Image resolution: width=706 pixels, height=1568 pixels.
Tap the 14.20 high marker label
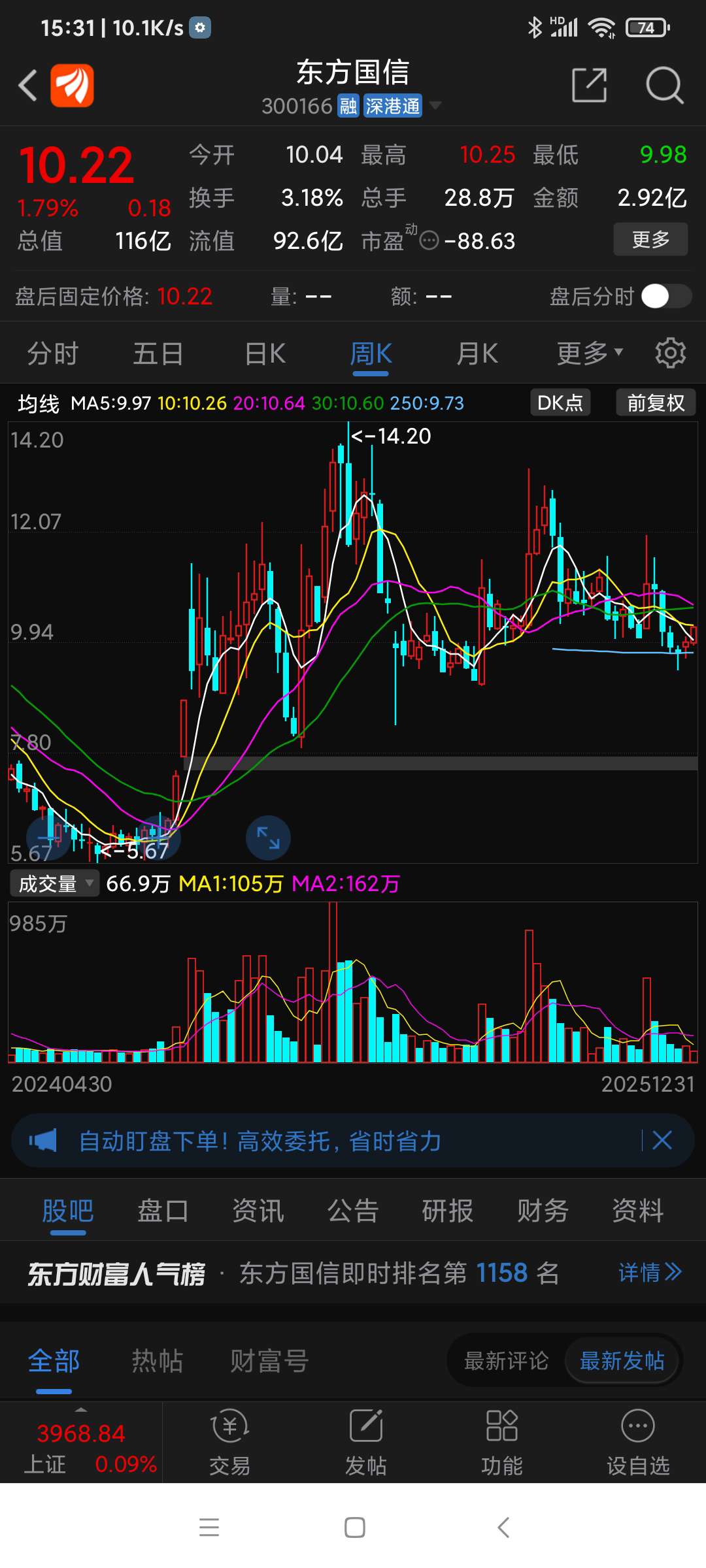point(392,436)
